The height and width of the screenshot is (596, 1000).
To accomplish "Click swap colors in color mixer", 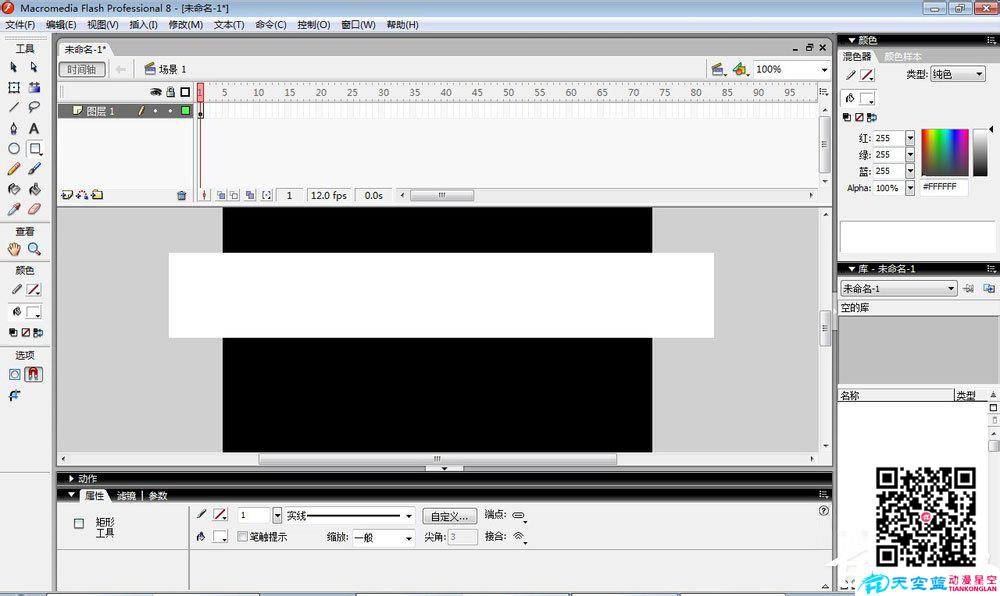I will pyautogui.click(x=872, y=117).
